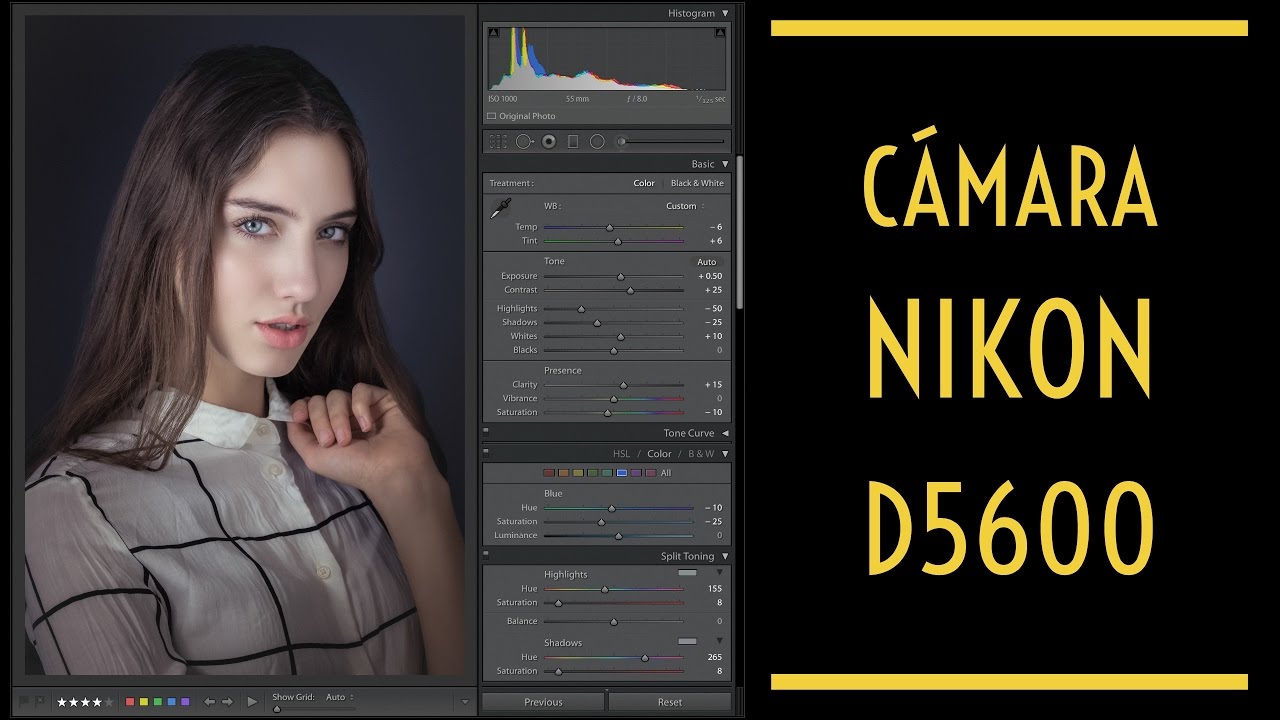The image size is (1280, 720).
Task: Collapse the Split Toning panel
Action: [725, 556]
